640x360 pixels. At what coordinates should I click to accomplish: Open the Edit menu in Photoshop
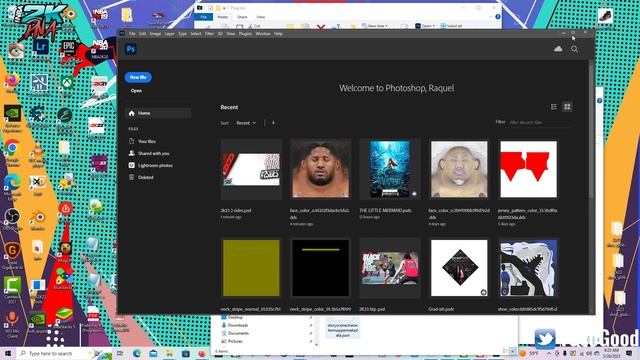pyautogui.click(x=142, y=34)
